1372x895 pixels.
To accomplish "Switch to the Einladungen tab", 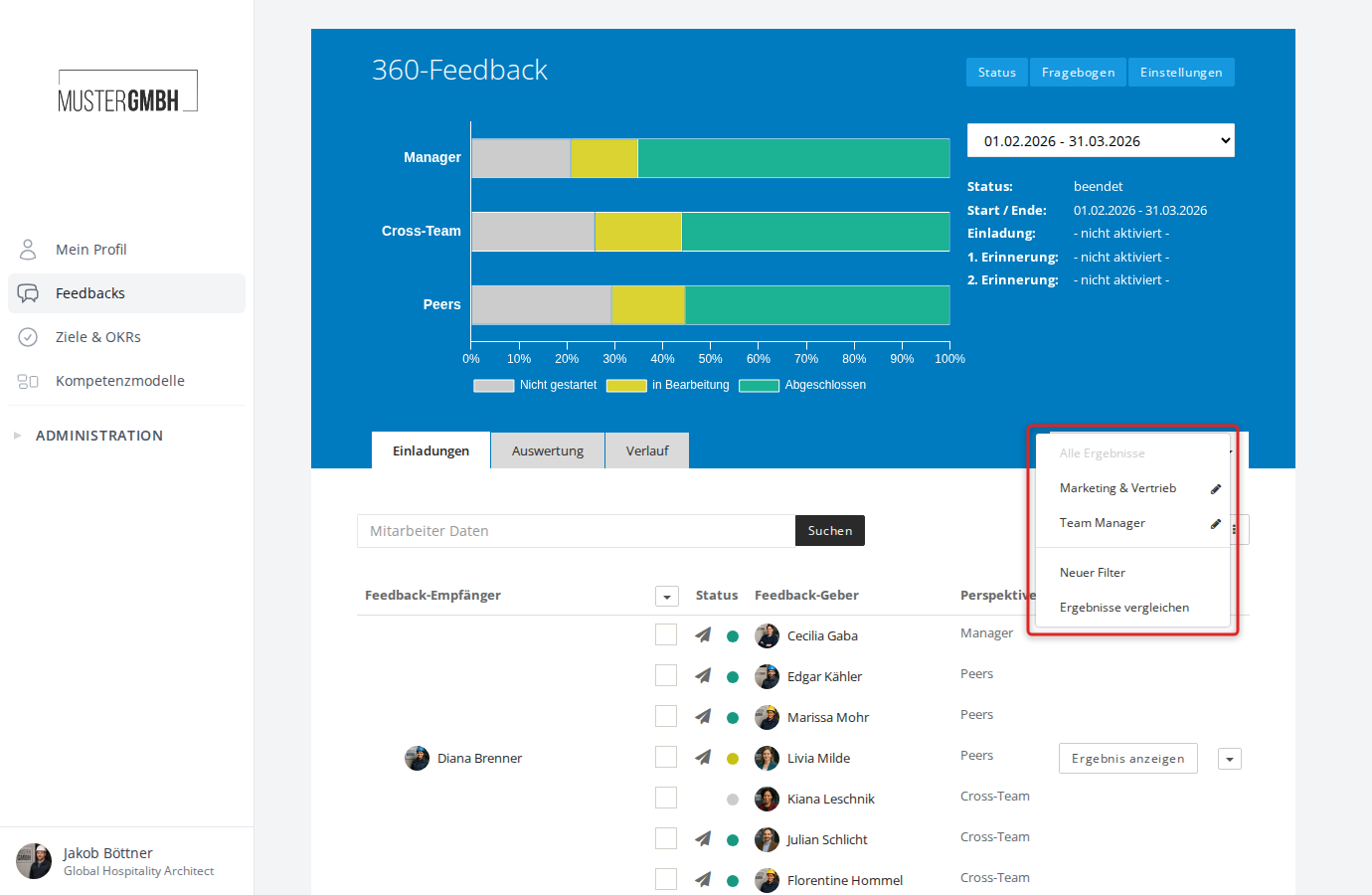I will click(430, 450).
